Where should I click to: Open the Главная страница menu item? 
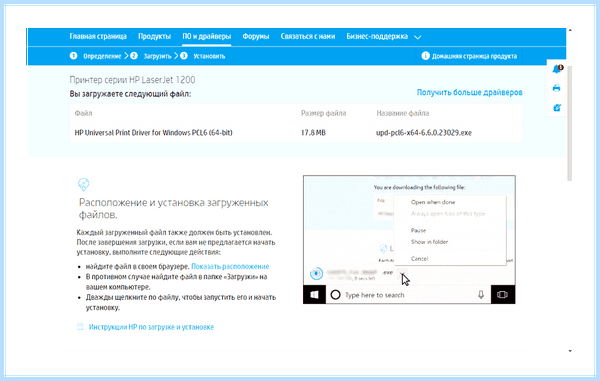(x=98, y=36)
